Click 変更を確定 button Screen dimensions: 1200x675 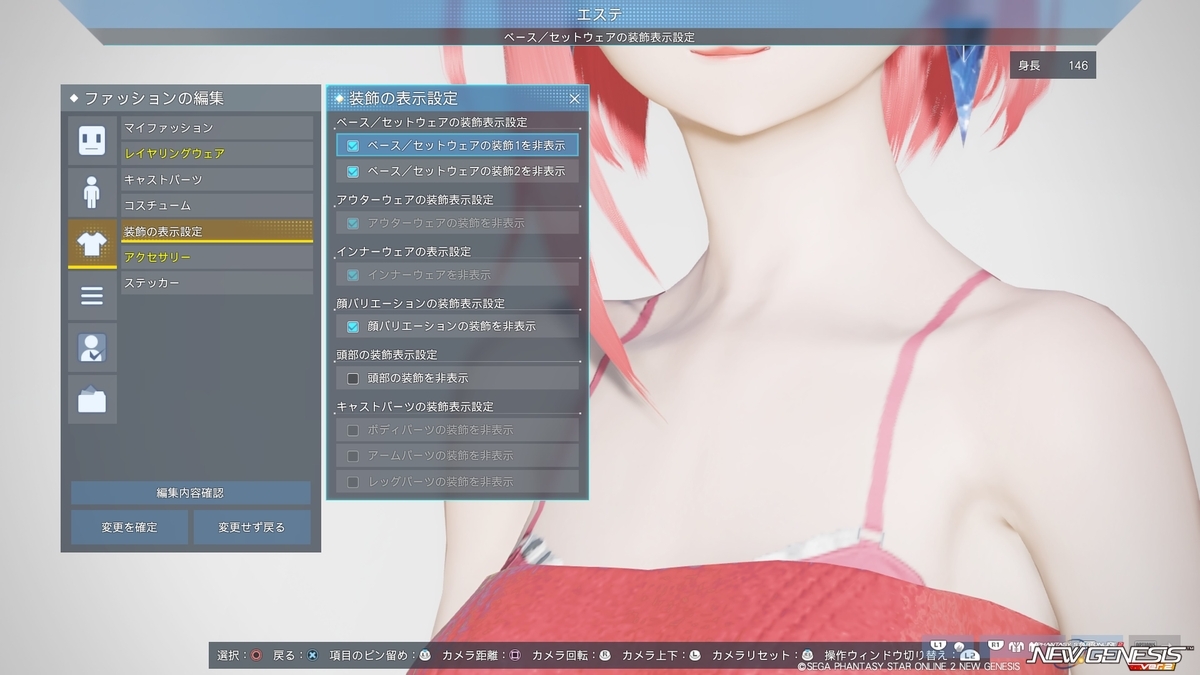click(129, 527)
